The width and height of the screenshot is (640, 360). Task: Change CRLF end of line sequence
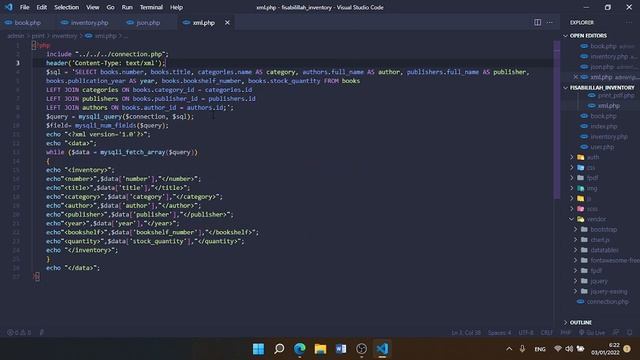coord(547,333)
